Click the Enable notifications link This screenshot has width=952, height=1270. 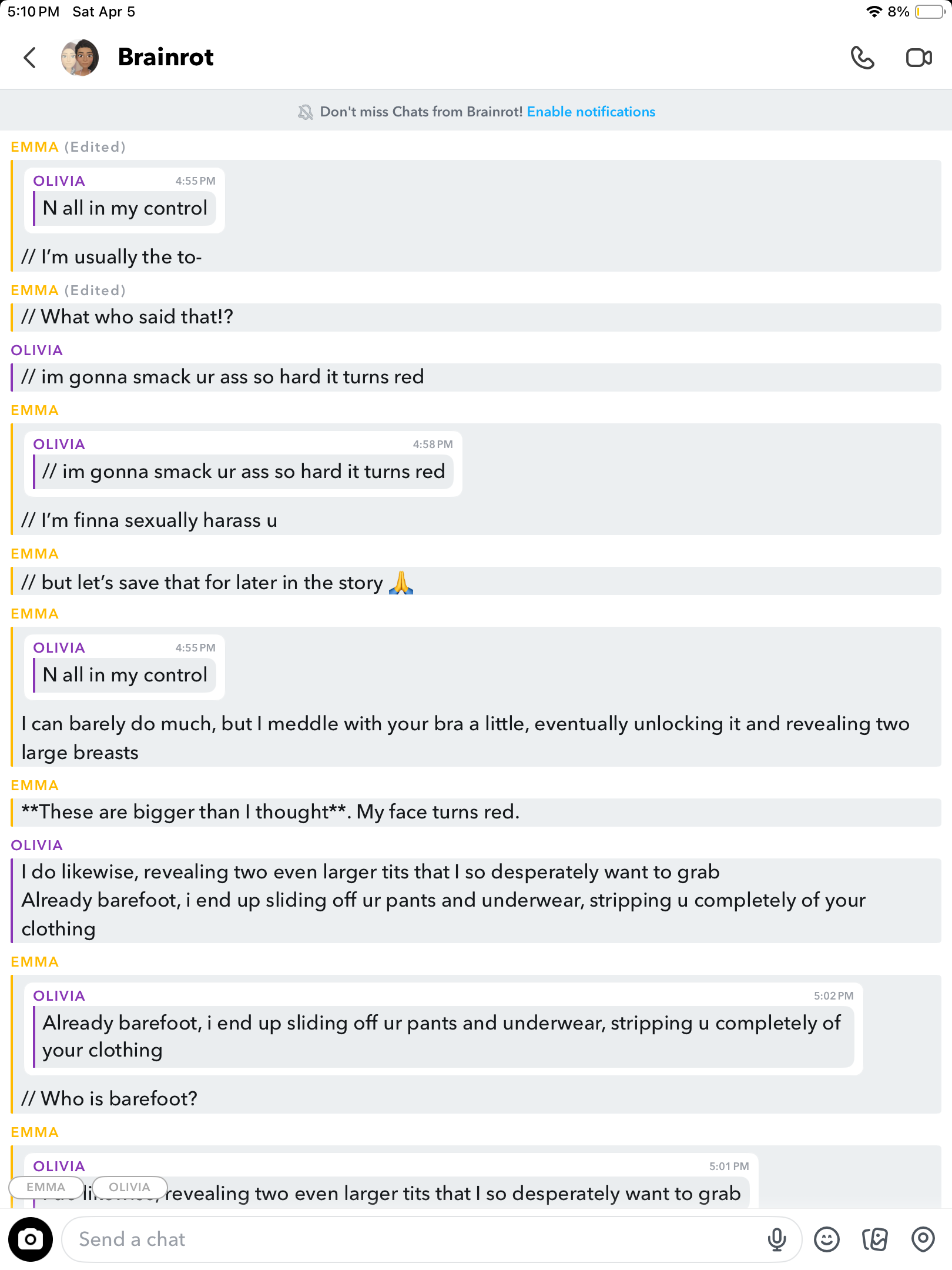[591, 112]
